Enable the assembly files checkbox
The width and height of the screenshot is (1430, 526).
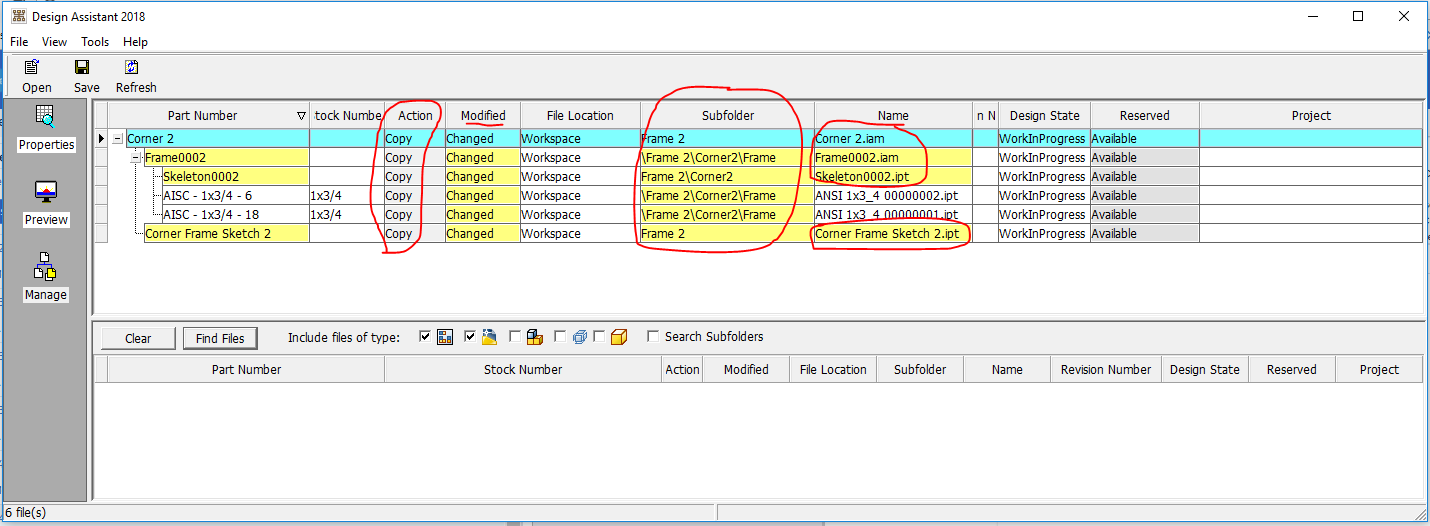coord(515,337)
